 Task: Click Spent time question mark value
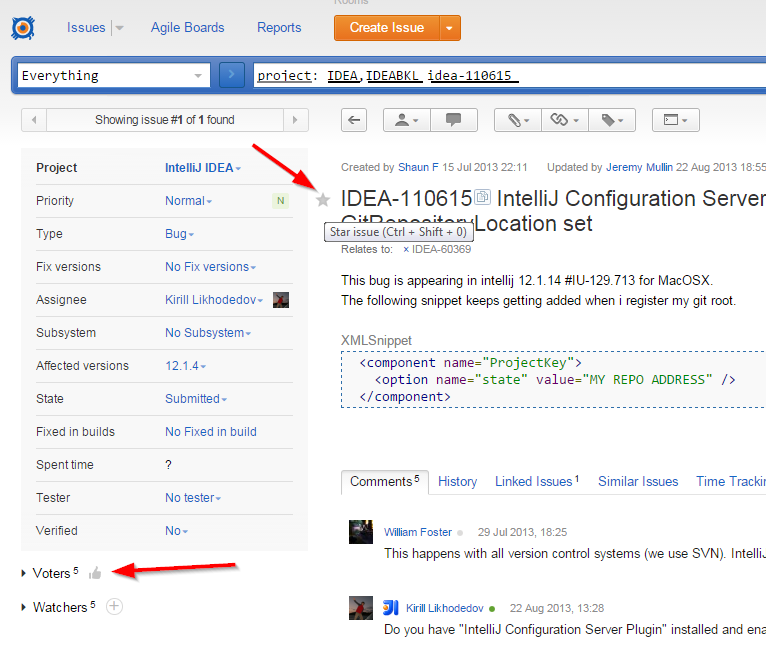(168, 465)
